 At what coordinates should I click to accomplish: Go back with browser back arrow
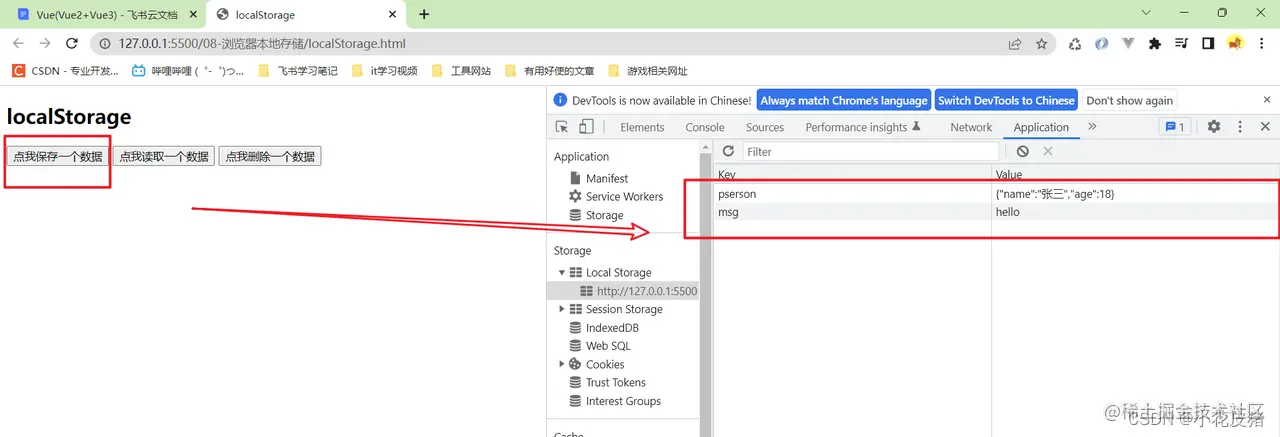[x=18, y=44]
